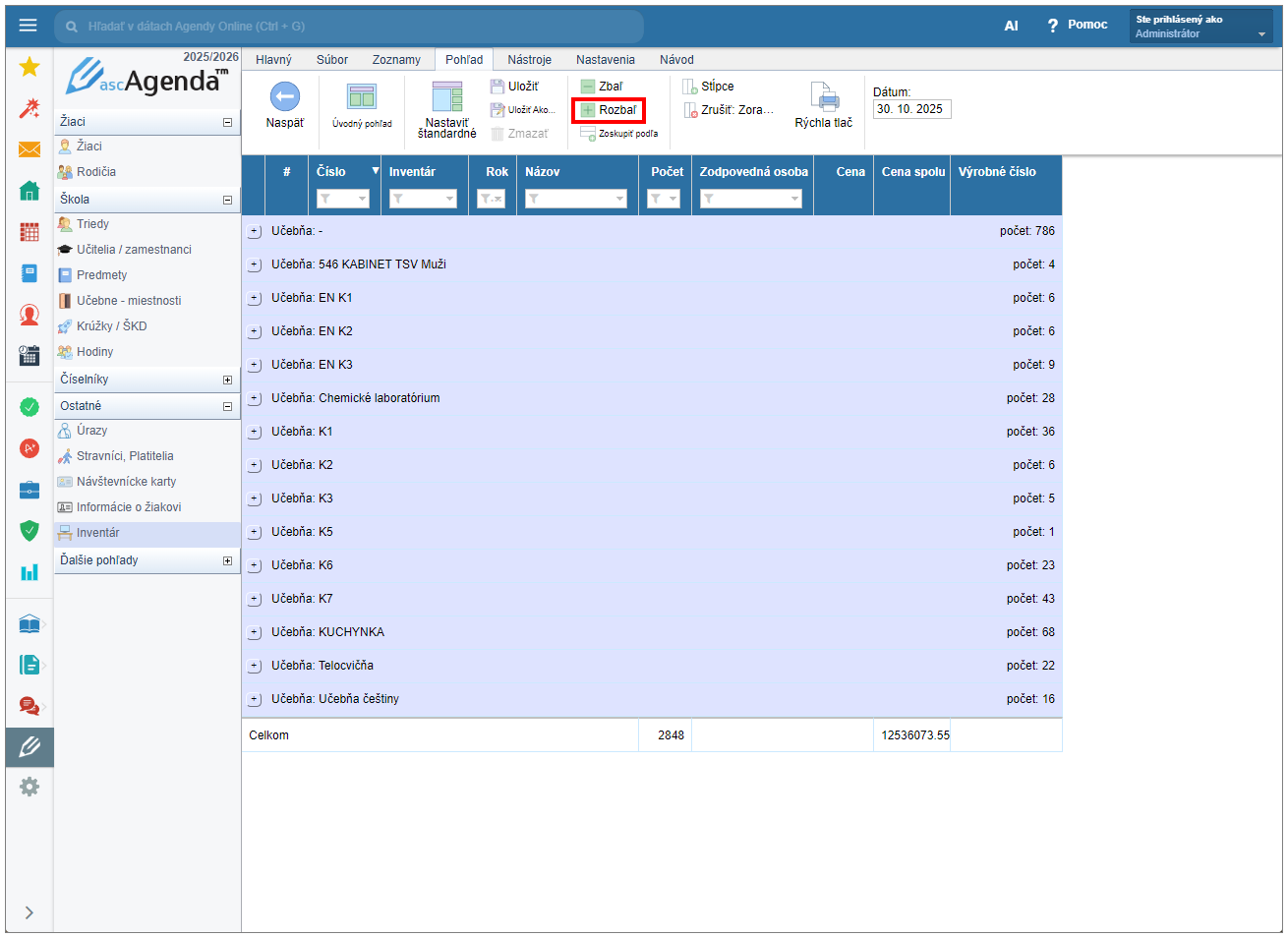The width and height of the screenshot is (1288, 938).
Task: Open Učitelia / zamestnanci in sidebar
Action: pos(134,250)
